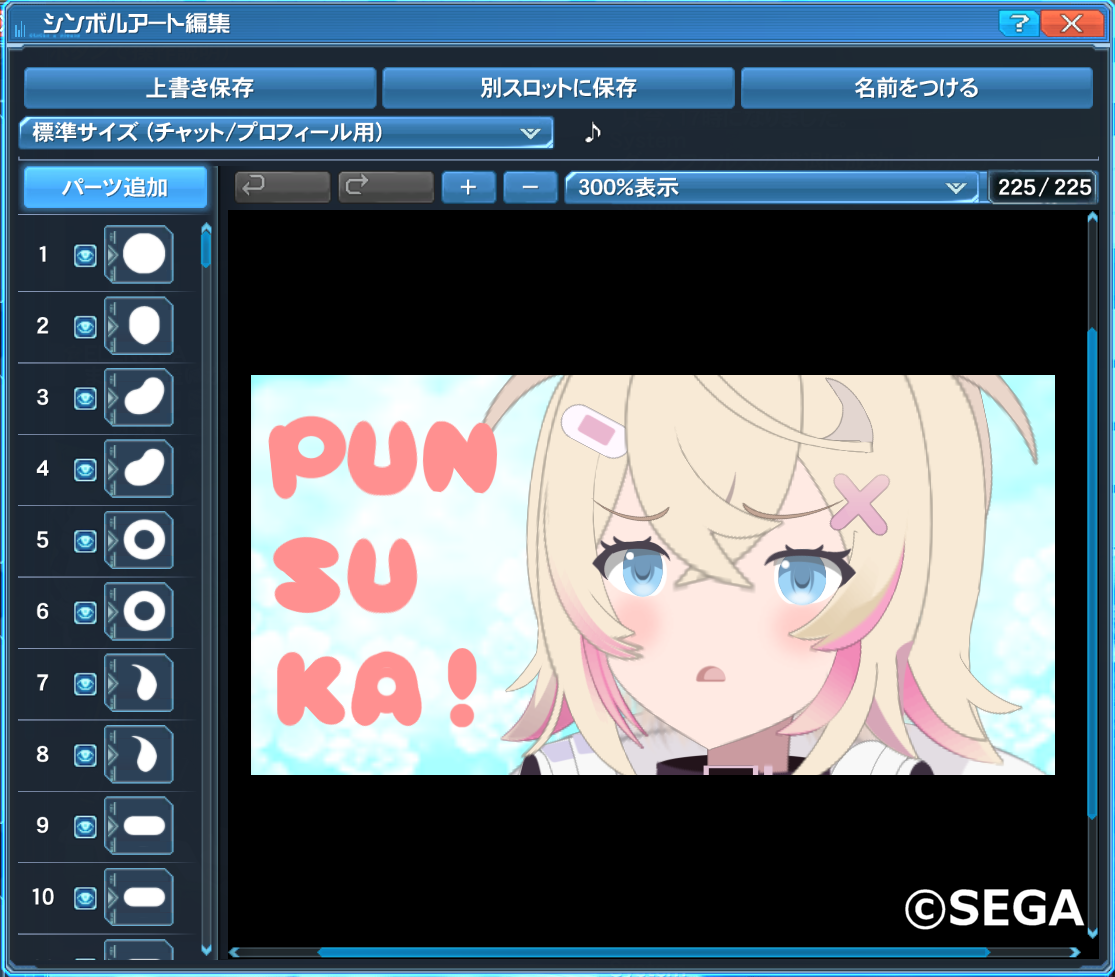
Task: Expand layer 3 with its side triangle
Action: coord(112,397)
